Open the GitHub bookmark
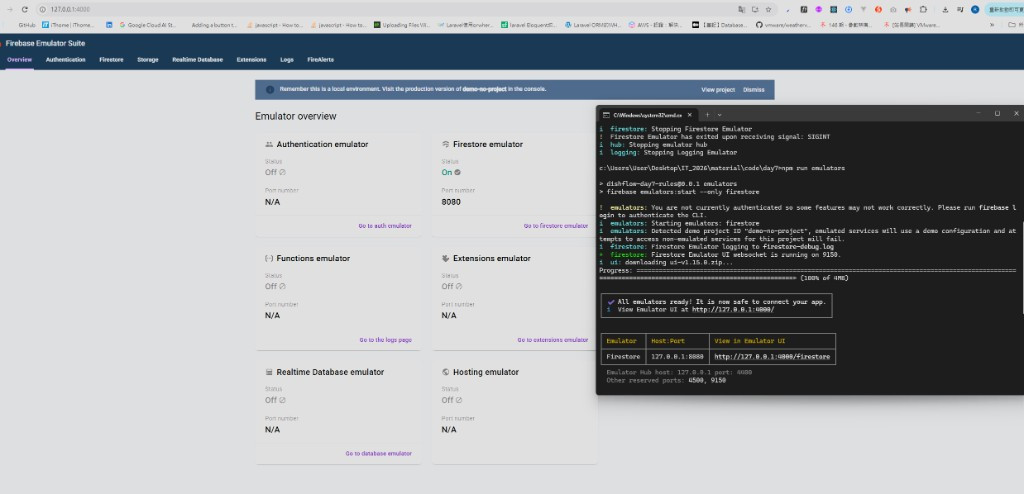The height and width of the screenshot is (494, 1024). click(x=27, y=25)
